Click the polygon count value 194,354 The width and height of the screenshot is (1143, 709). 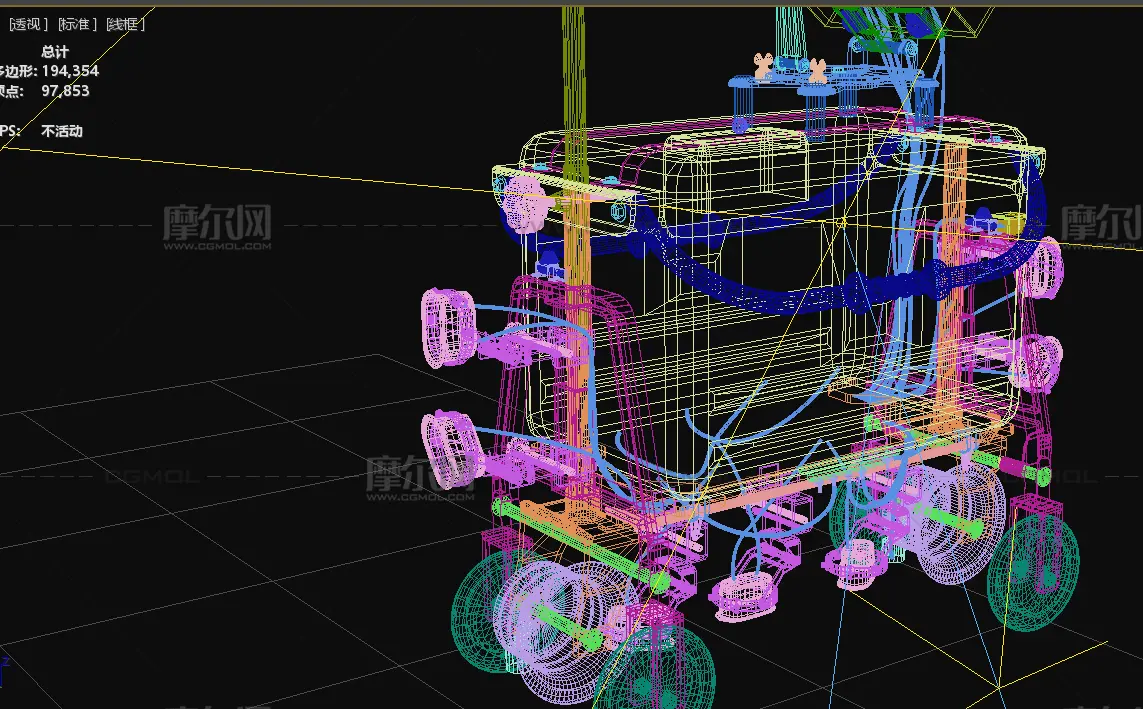[70, 71]
